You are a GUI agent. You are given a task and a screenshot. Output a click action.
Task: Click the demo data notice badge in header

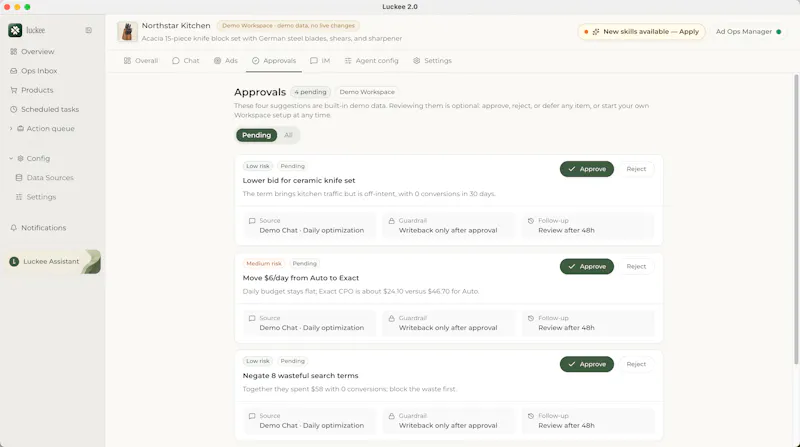point(288,26)
